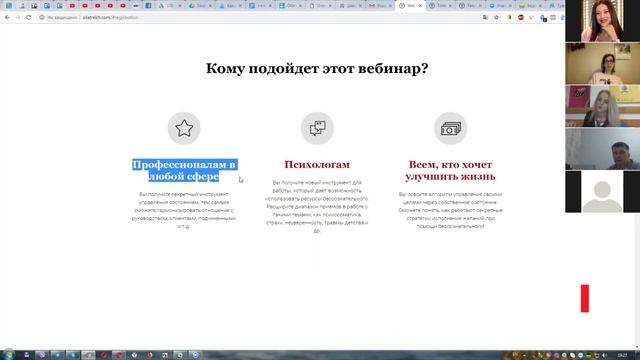The height and width of the screenshot is (360, 640).
Task: Select video tile of woman wearing glasses
Action: coord(602,63)
